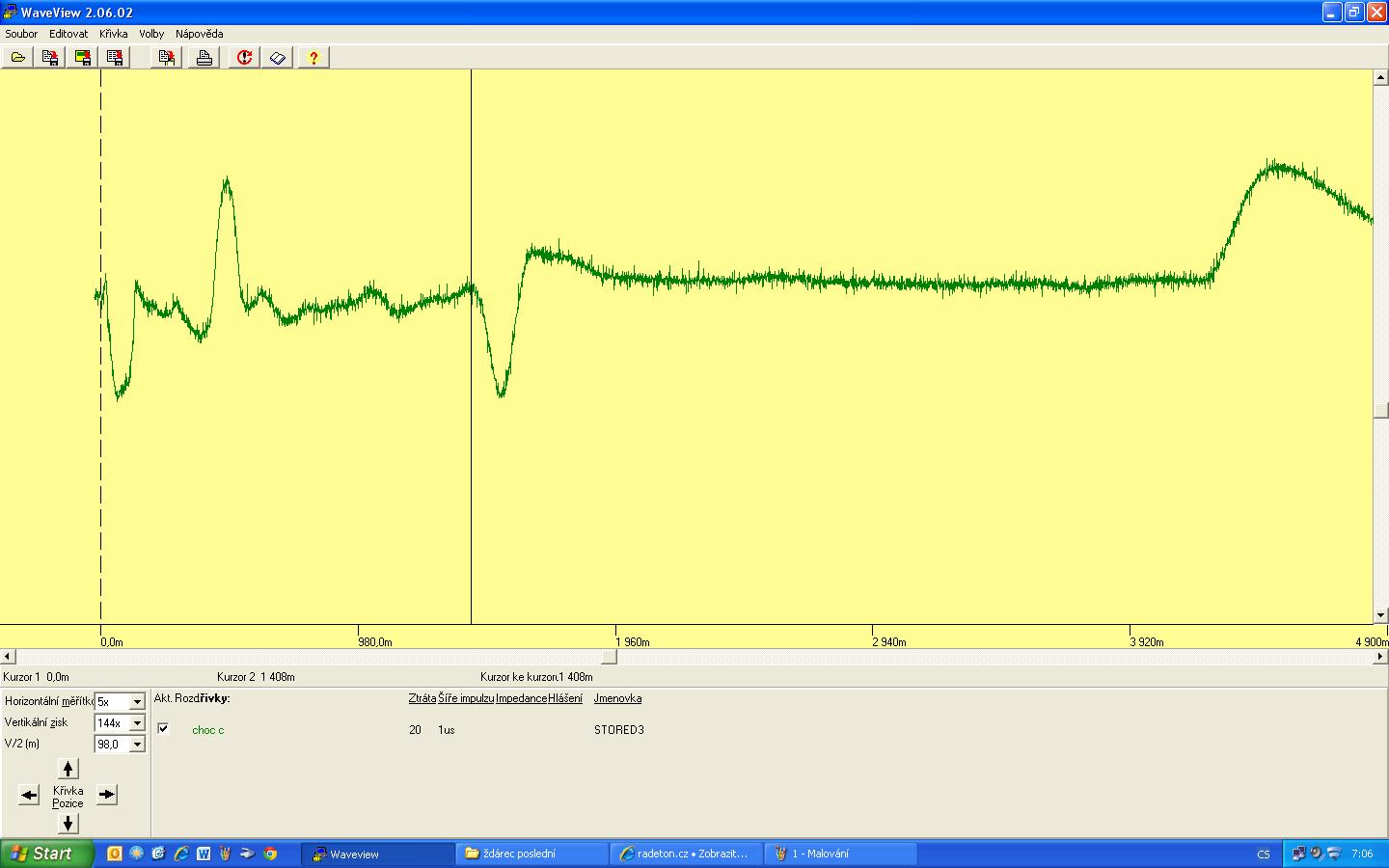Click the open file folder toolbar icon
This screenshot has width=1389, height=868.
tap(17, 58)
